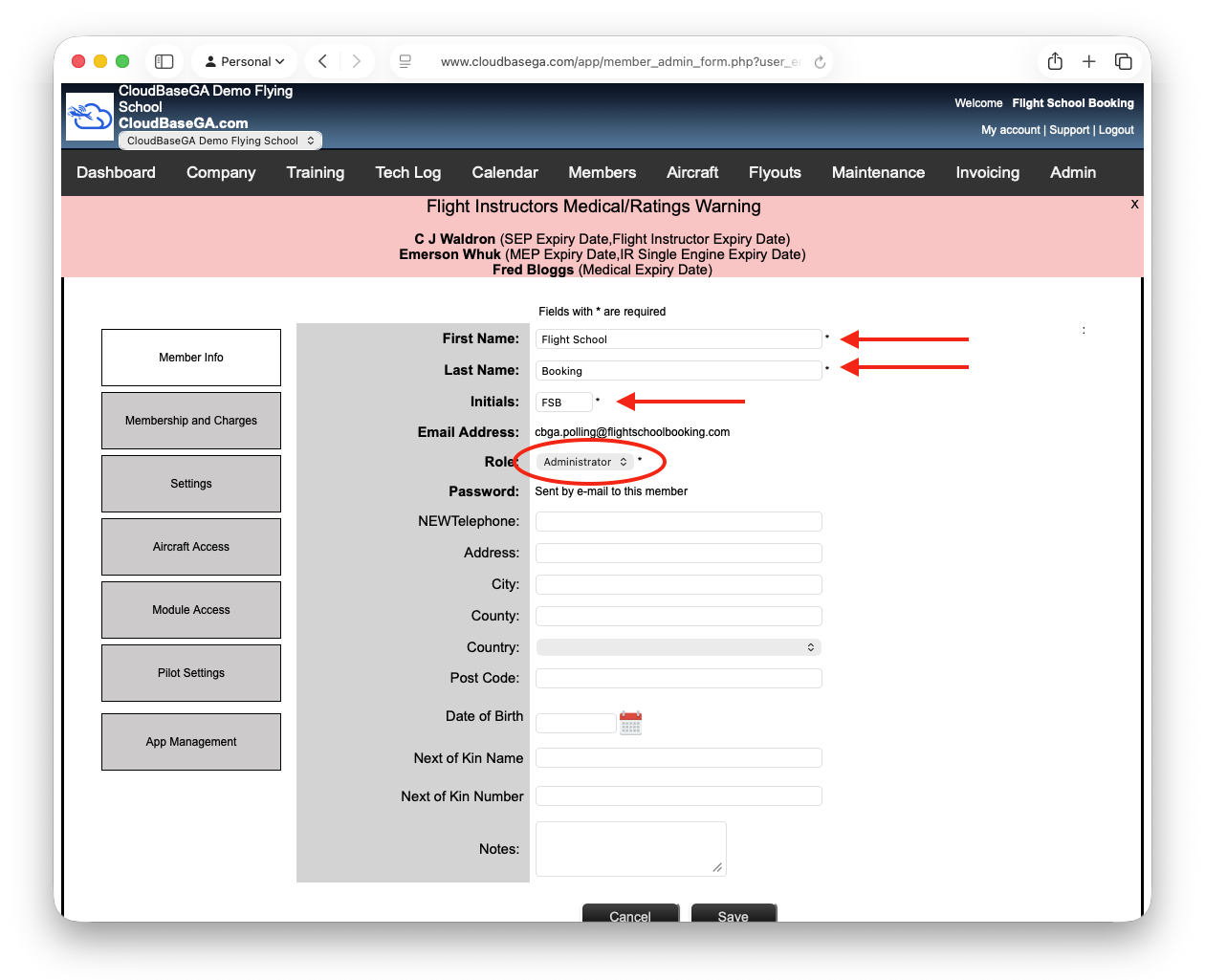1205x980 pixels.
Task: Click the CloudBaseGA cloud logo
Action: pyautogui.click(x=90, y=117)
